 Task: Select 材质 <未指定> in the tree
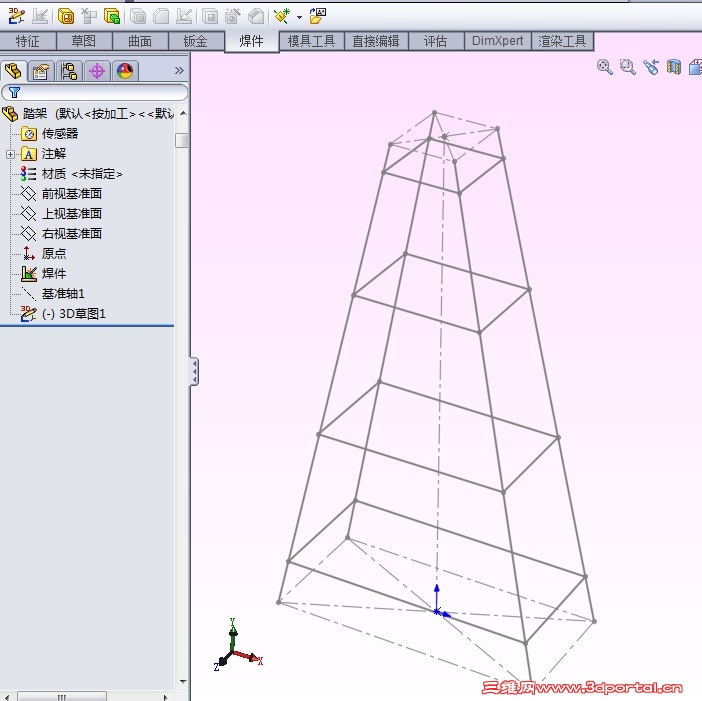click(x=72, y=174)
